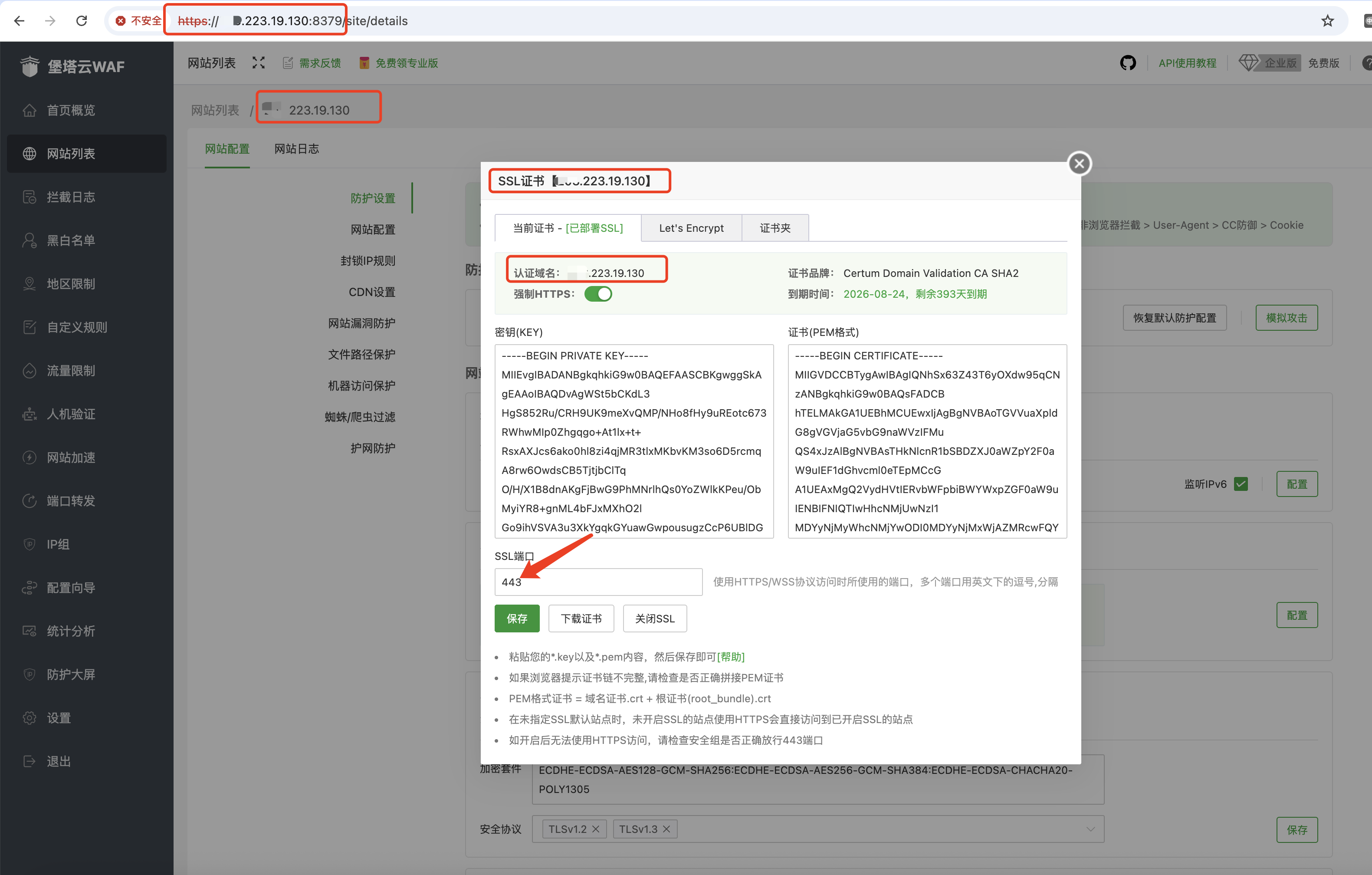Open 端口转发 in sidebar
Viewport: 1372px width, 875px height.
[x=87, y=501]
